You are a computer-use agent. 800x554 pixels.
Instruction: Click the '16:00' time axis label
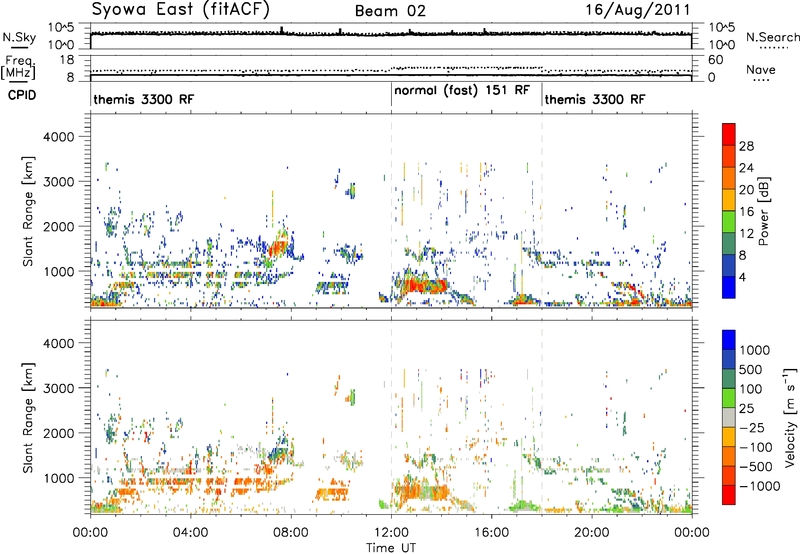click(x=491, y=533)
